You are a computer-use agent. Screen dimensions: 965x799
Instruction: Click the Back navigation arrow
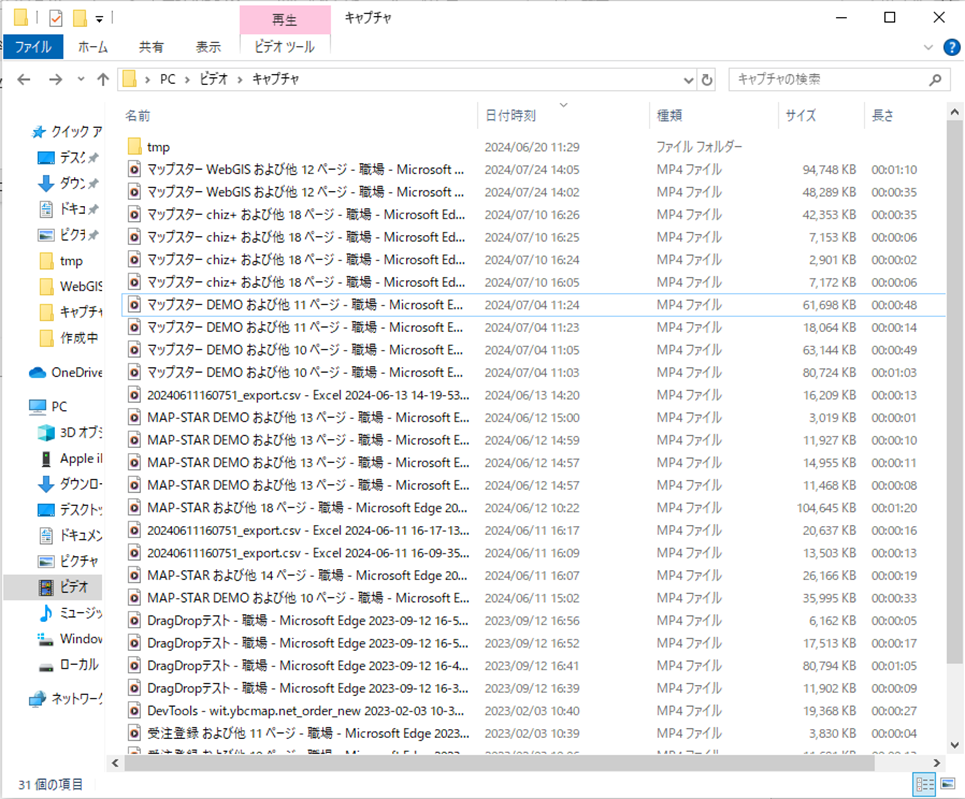coord(24,79)
